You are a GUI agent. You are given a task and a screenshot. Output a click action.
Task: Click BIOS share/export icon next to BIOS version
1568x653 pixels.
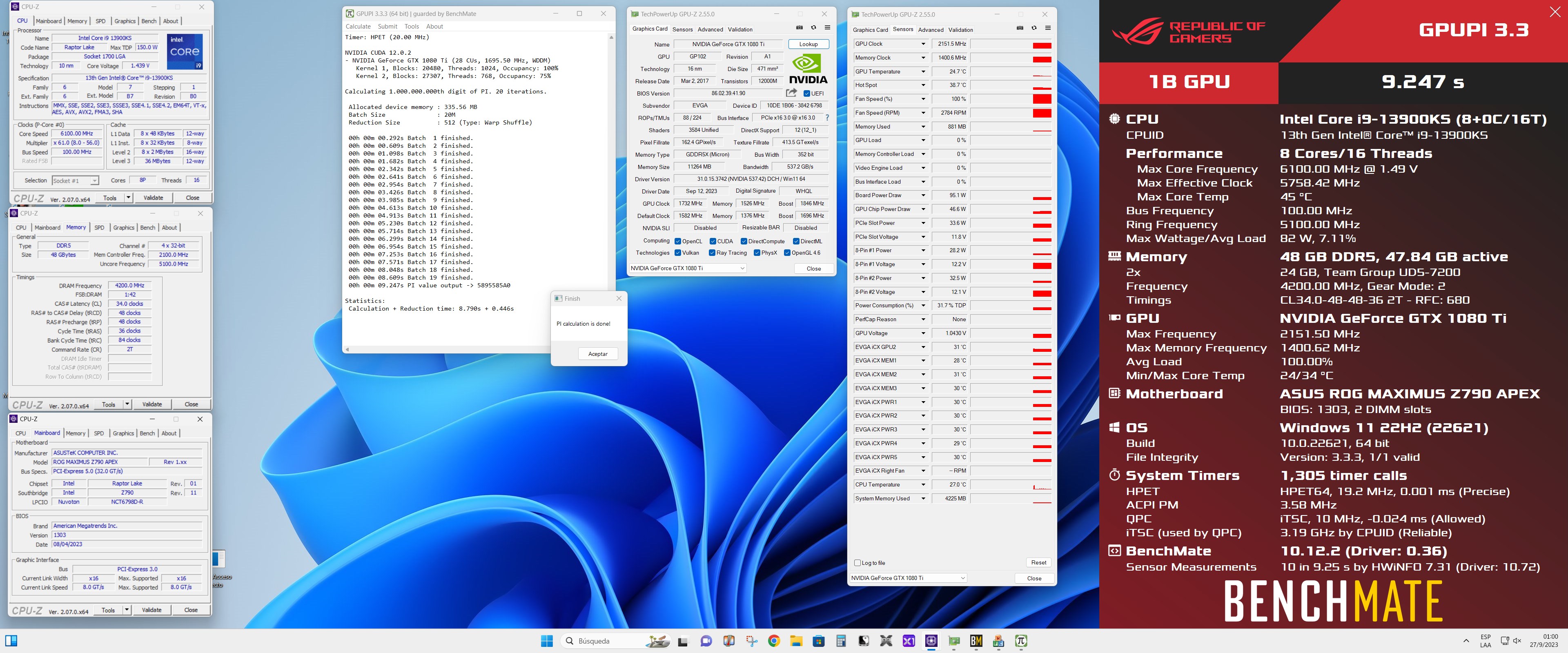point(791,93)
